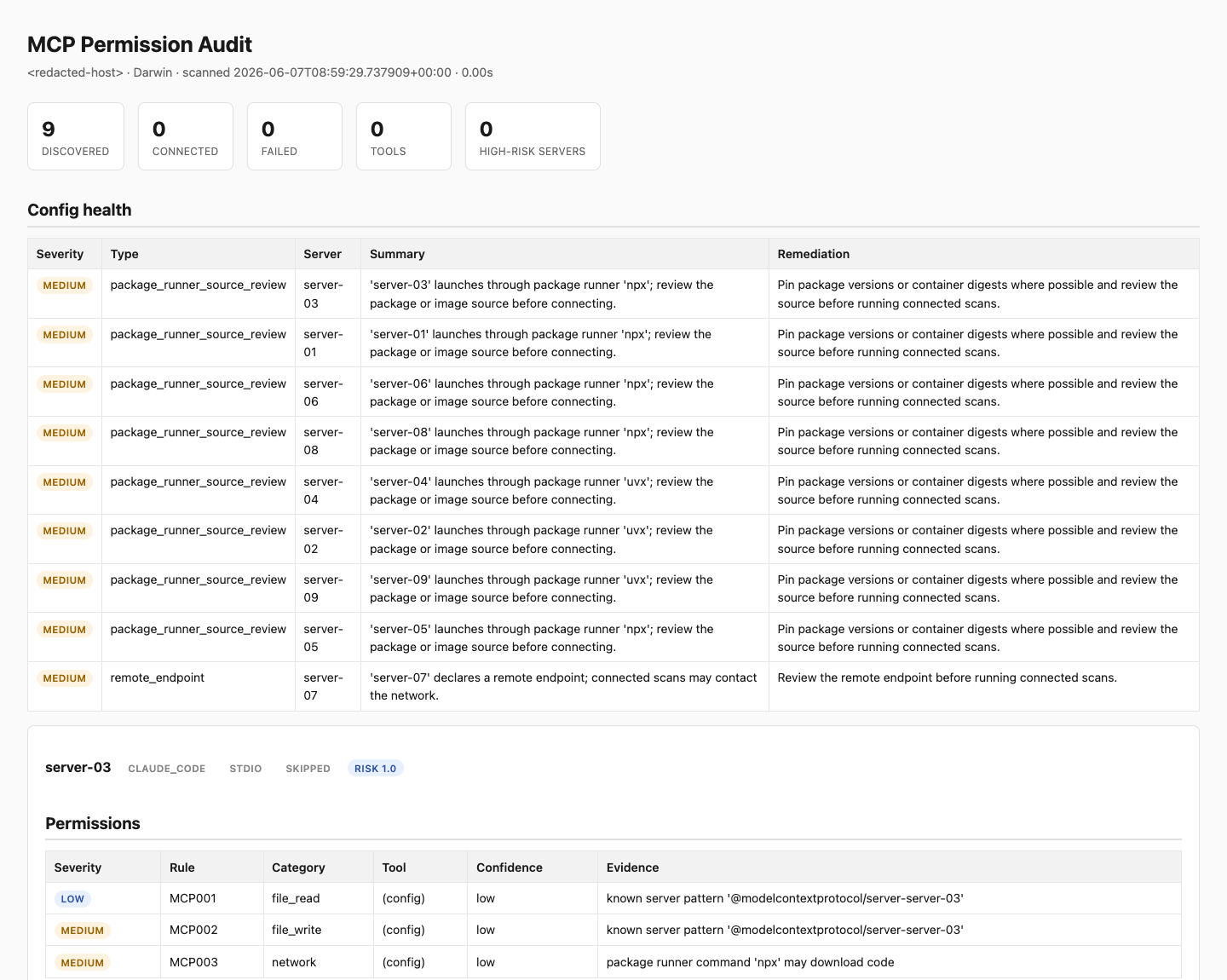Screen dimensions: 1227x980
Task: Click the MCP Permission Audit title
Action: 140,44
